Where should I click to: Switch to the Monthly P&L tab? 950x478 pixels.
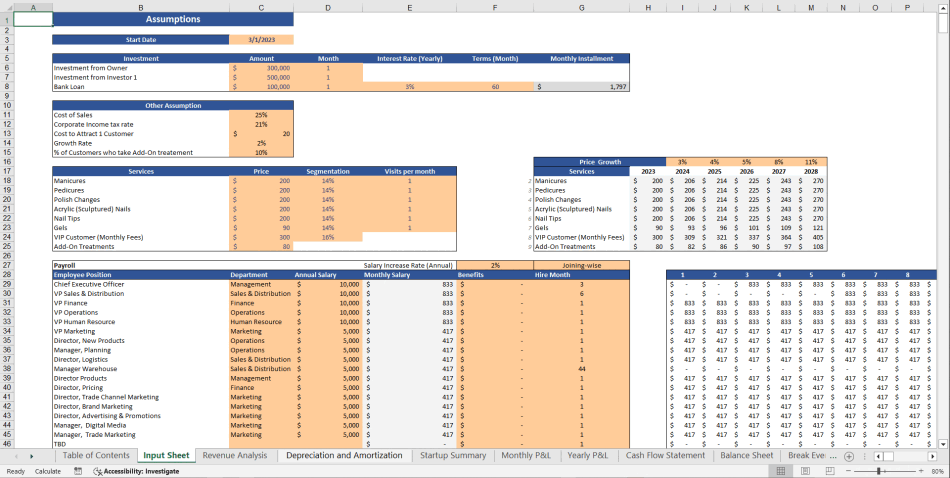(526, 455)
